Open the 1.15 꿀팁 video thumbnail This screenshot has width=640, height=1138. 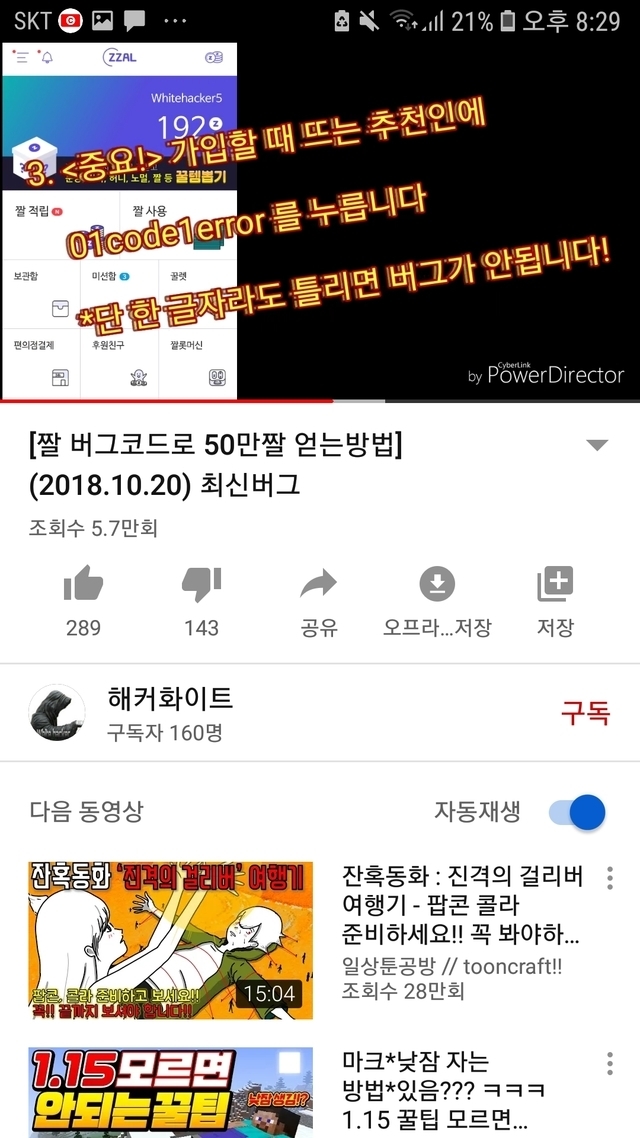click(x=171, y=1092)
